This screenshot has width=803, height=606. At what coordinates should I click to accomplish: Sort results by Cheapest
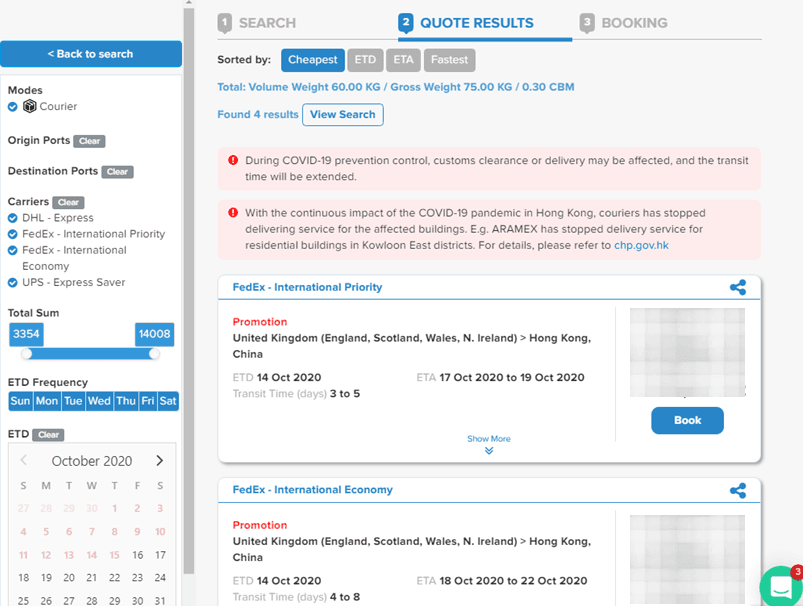[312, 60]
